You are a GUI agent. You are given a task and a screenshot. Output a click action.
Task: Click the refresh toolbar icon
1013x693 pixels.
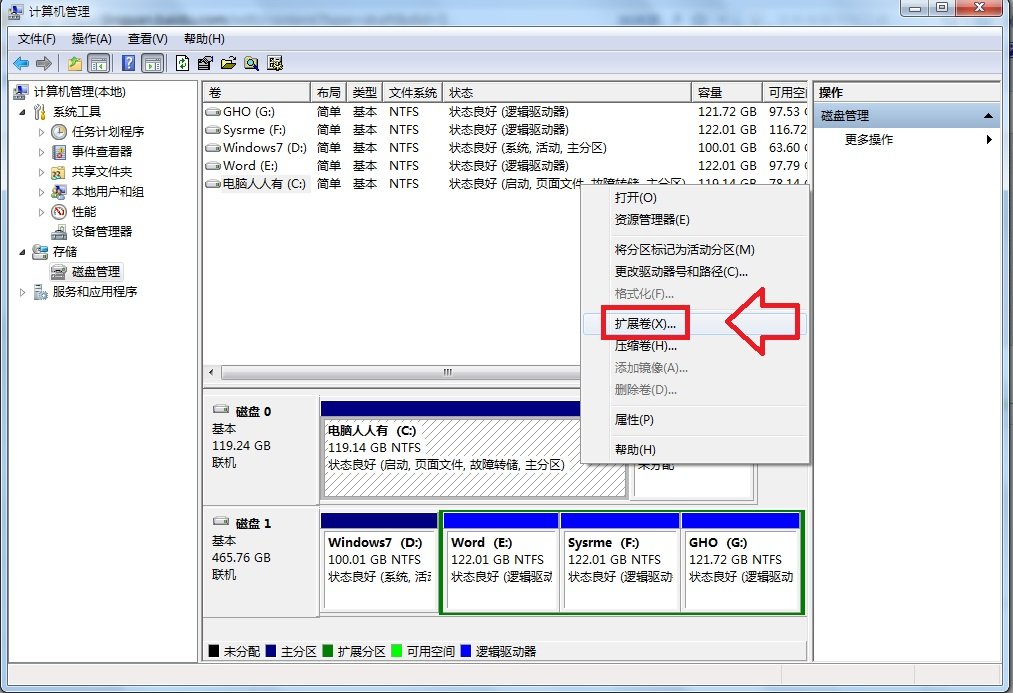pyautogui.click(x=182, y=62)
